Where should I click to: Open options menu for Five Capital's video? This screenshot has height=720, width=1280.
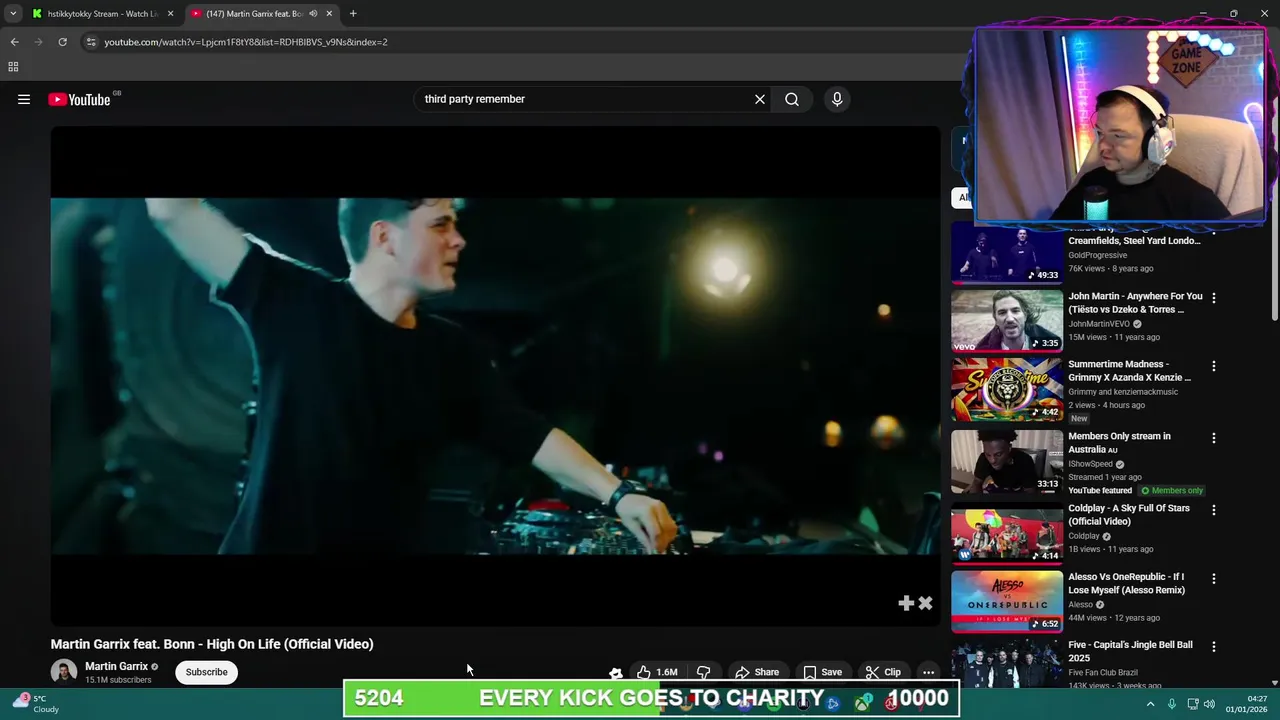[1214, 647]
